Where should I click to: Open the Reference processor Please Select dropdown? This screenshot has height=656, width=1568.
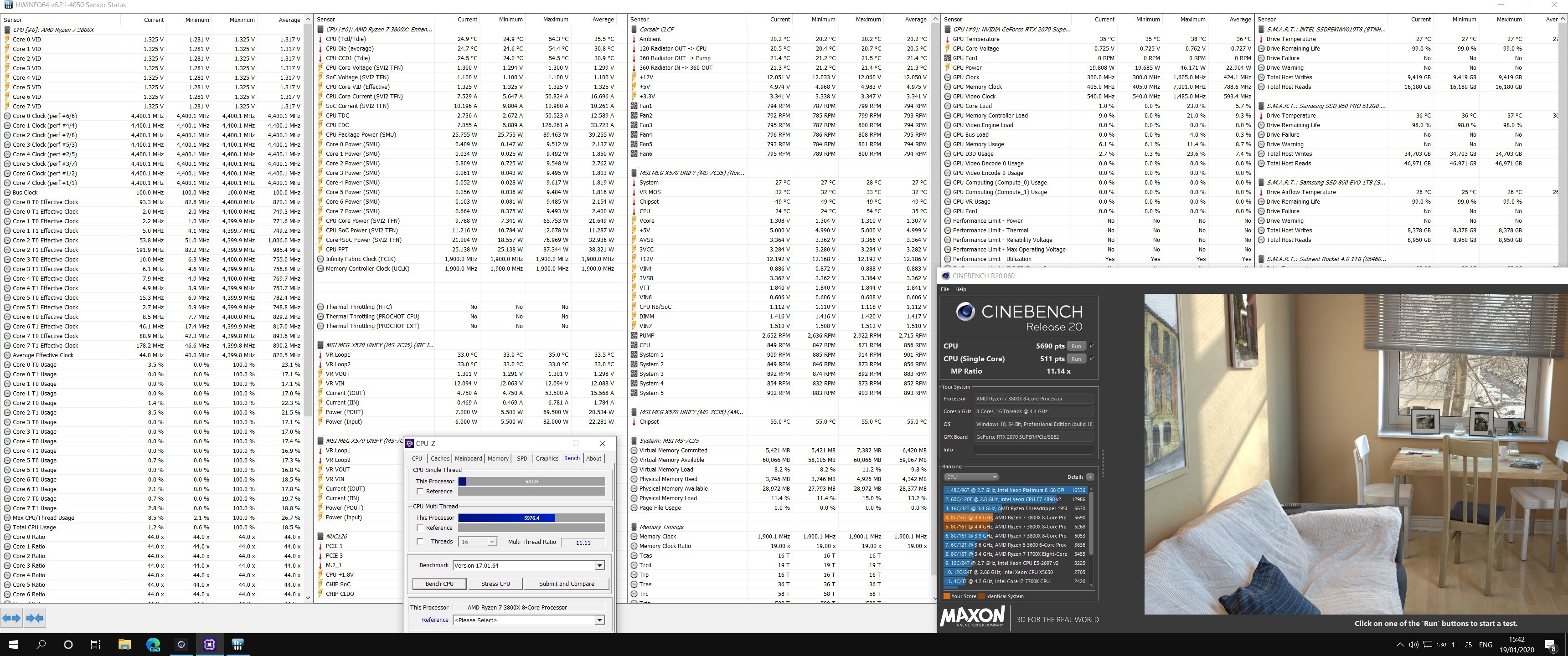click(599, 620)
